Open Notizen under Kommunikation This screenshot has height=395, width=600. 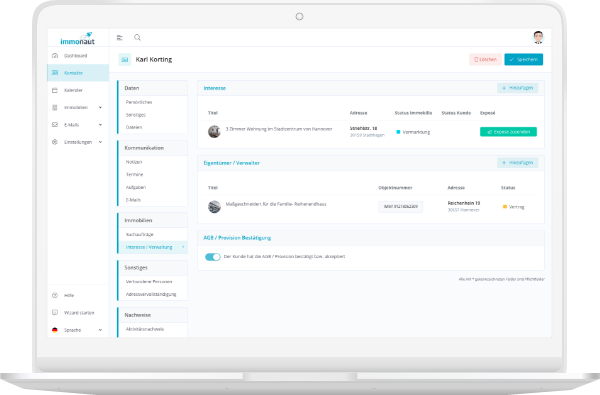134,162
